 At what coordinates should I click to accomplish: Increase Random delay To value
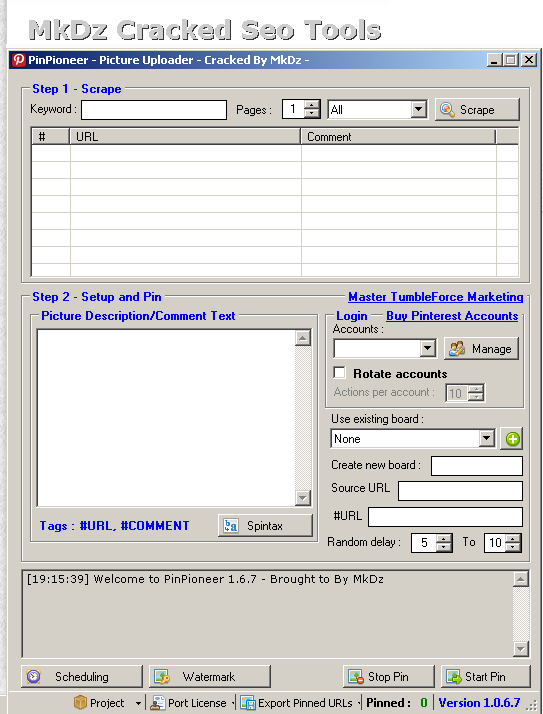[x=513, y=538]
